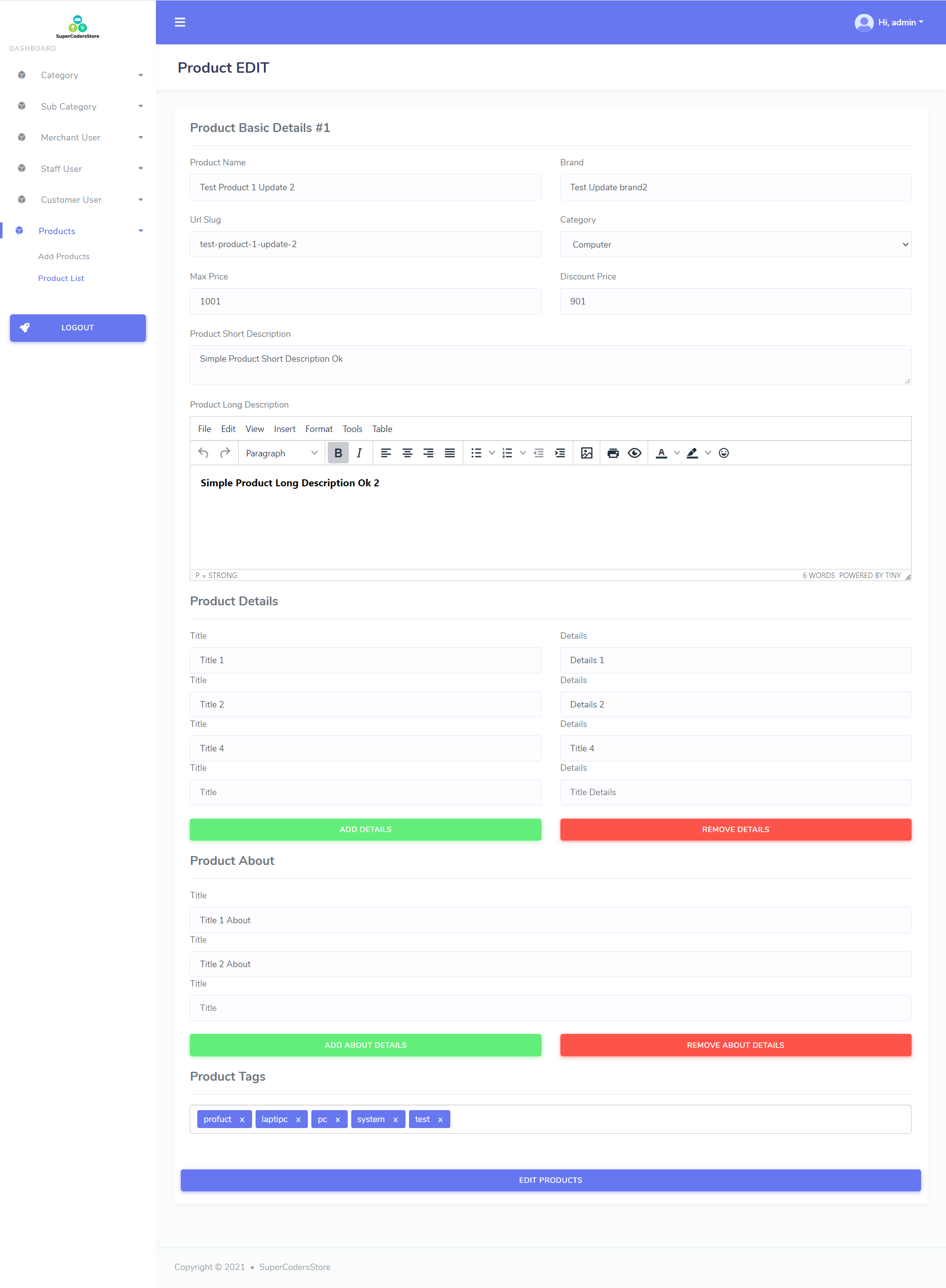
Task: Expand the Merchant User sidebar menu
Action: [78, 138]
